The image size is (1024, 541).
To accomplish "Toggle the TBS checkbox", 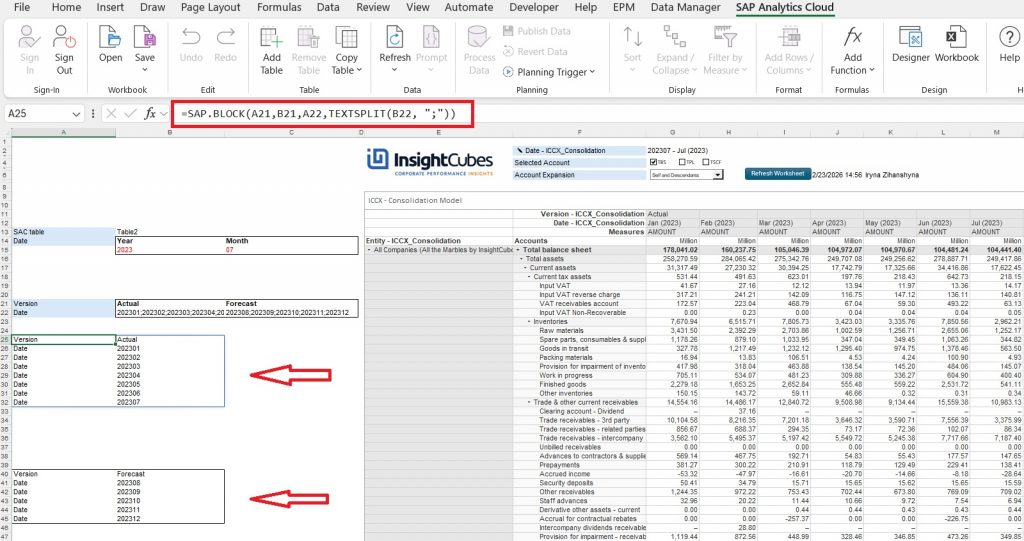I will click(x=653, y=162).
